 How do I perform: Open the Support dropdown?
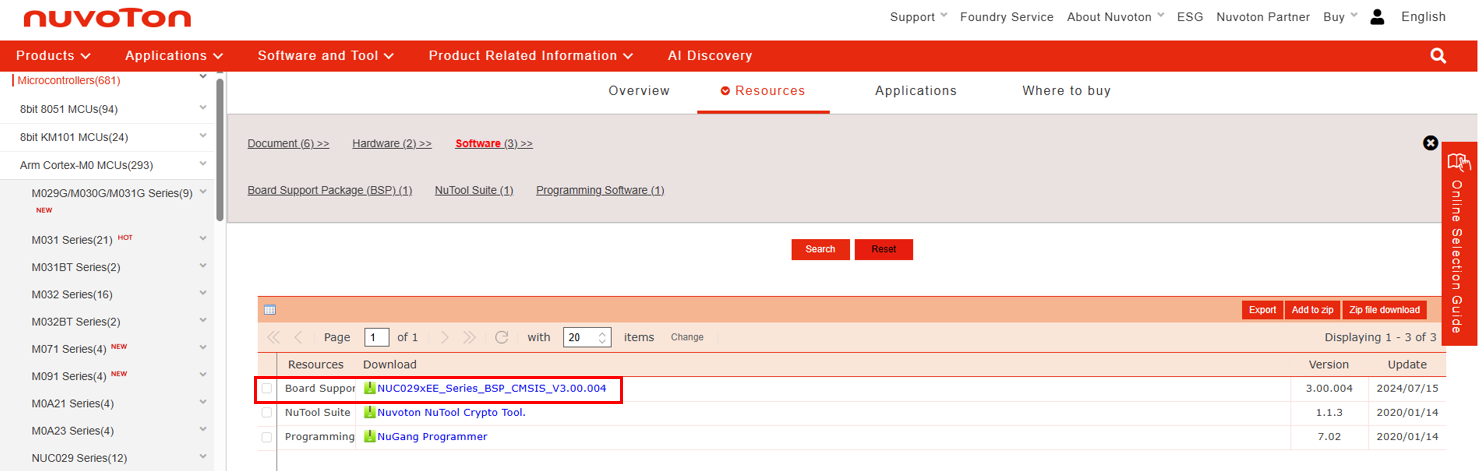tap(919, 17)
